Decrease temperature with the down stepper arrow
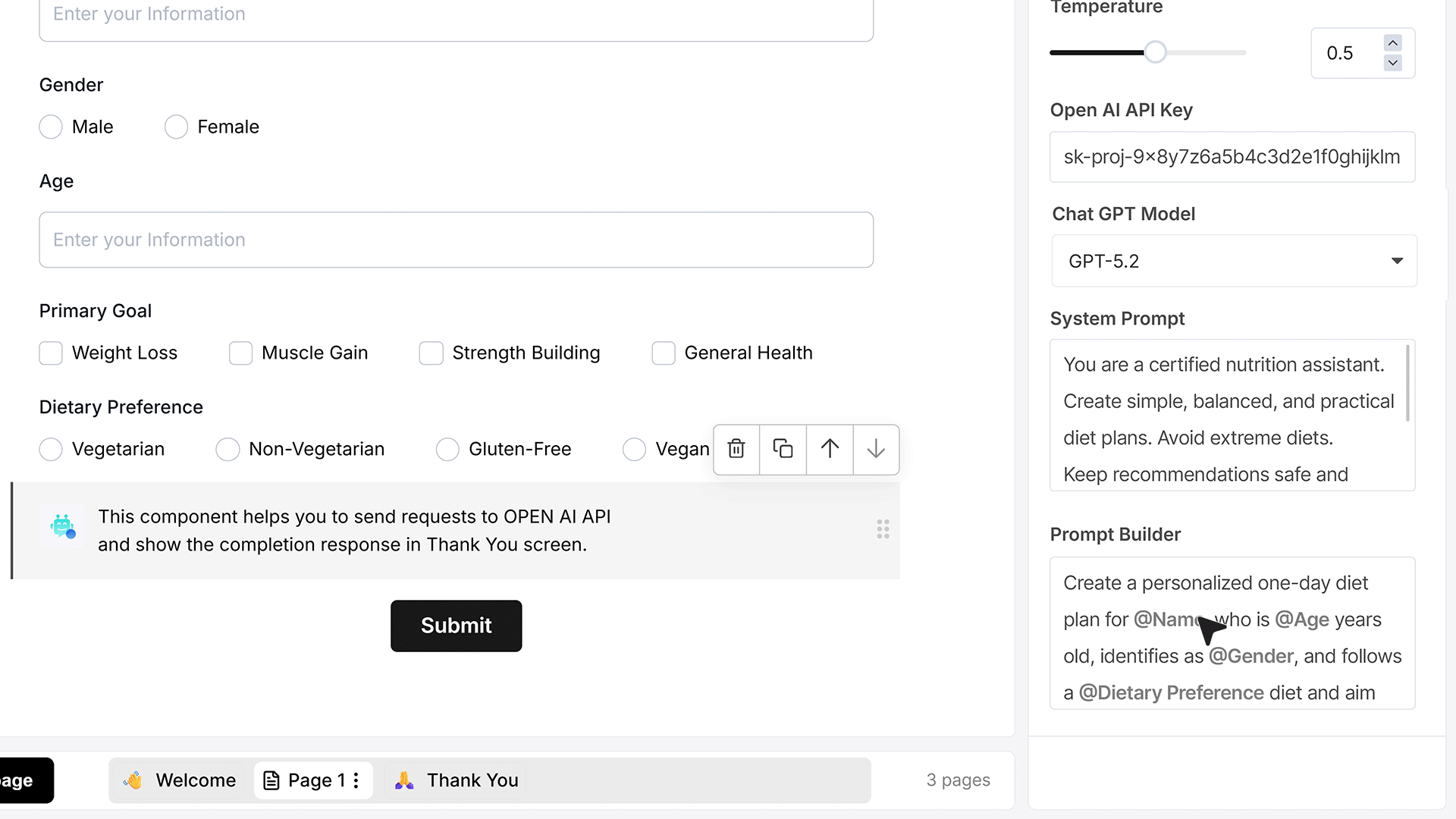The height and width of the screenshot is (819, 1456). pyautogui.click(x=1392, y=63)
